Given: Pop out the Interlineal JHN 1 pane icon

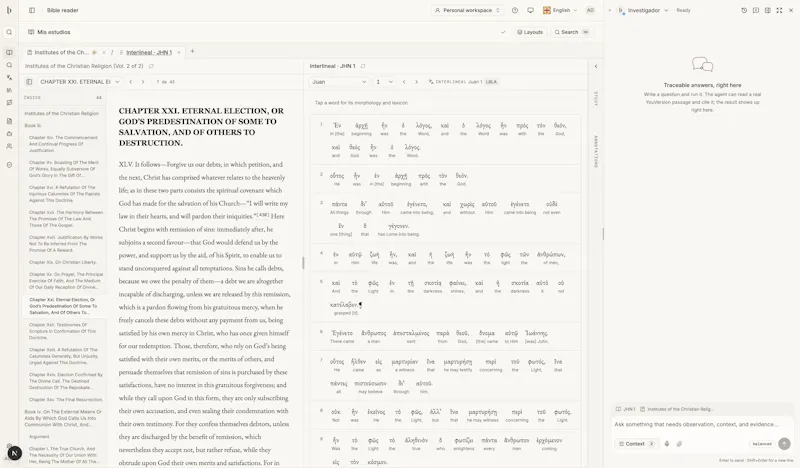Looking at the screenshot, I should click(363, 66).
